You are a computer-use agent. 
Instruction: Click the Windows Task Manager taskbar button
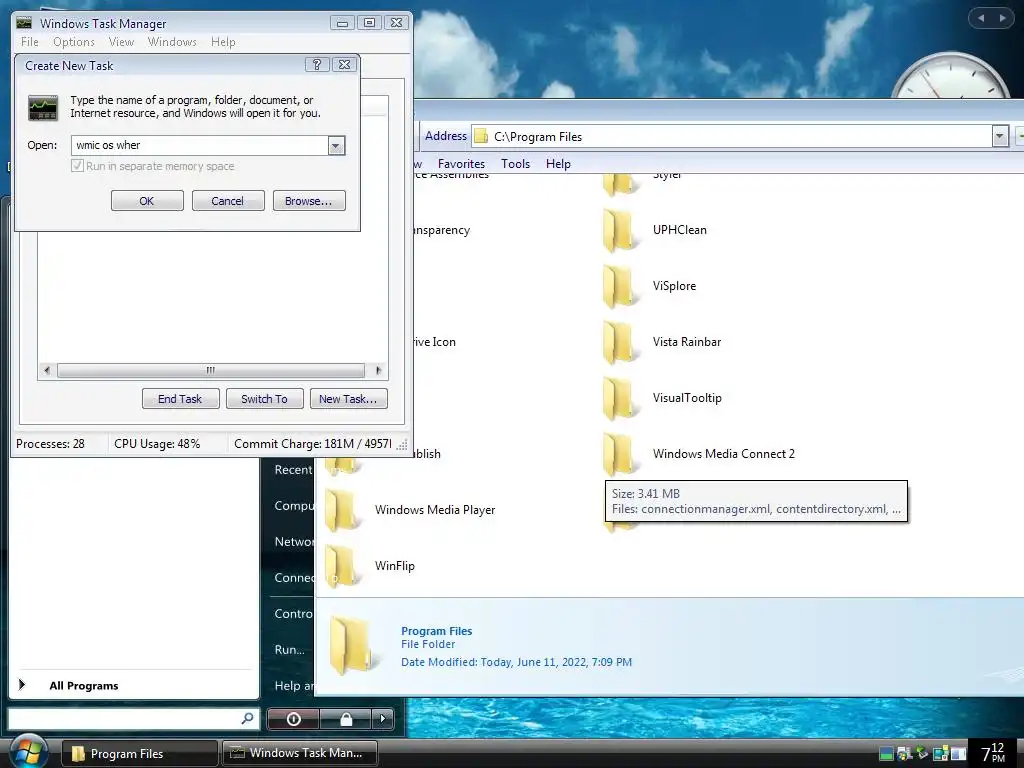[300, 753]
